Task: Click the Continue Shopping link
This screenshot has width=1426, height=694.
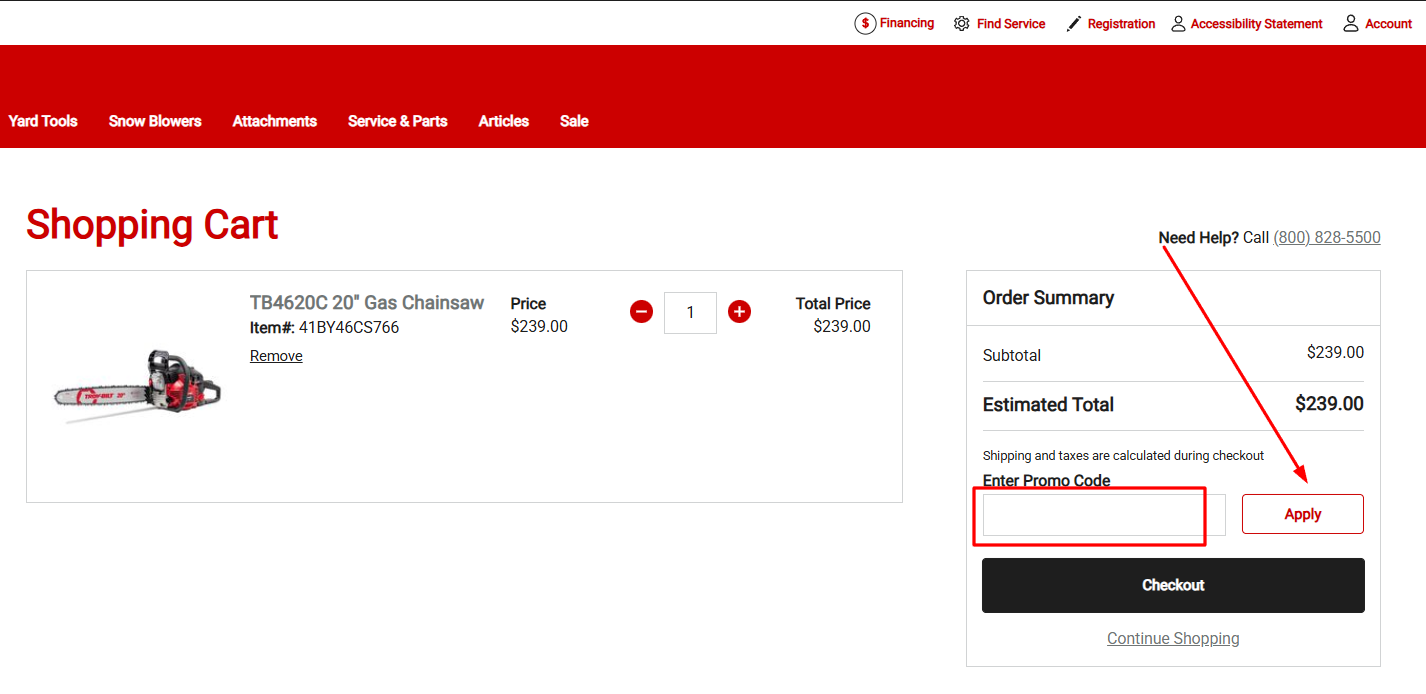Action: tap(1172, 638)
